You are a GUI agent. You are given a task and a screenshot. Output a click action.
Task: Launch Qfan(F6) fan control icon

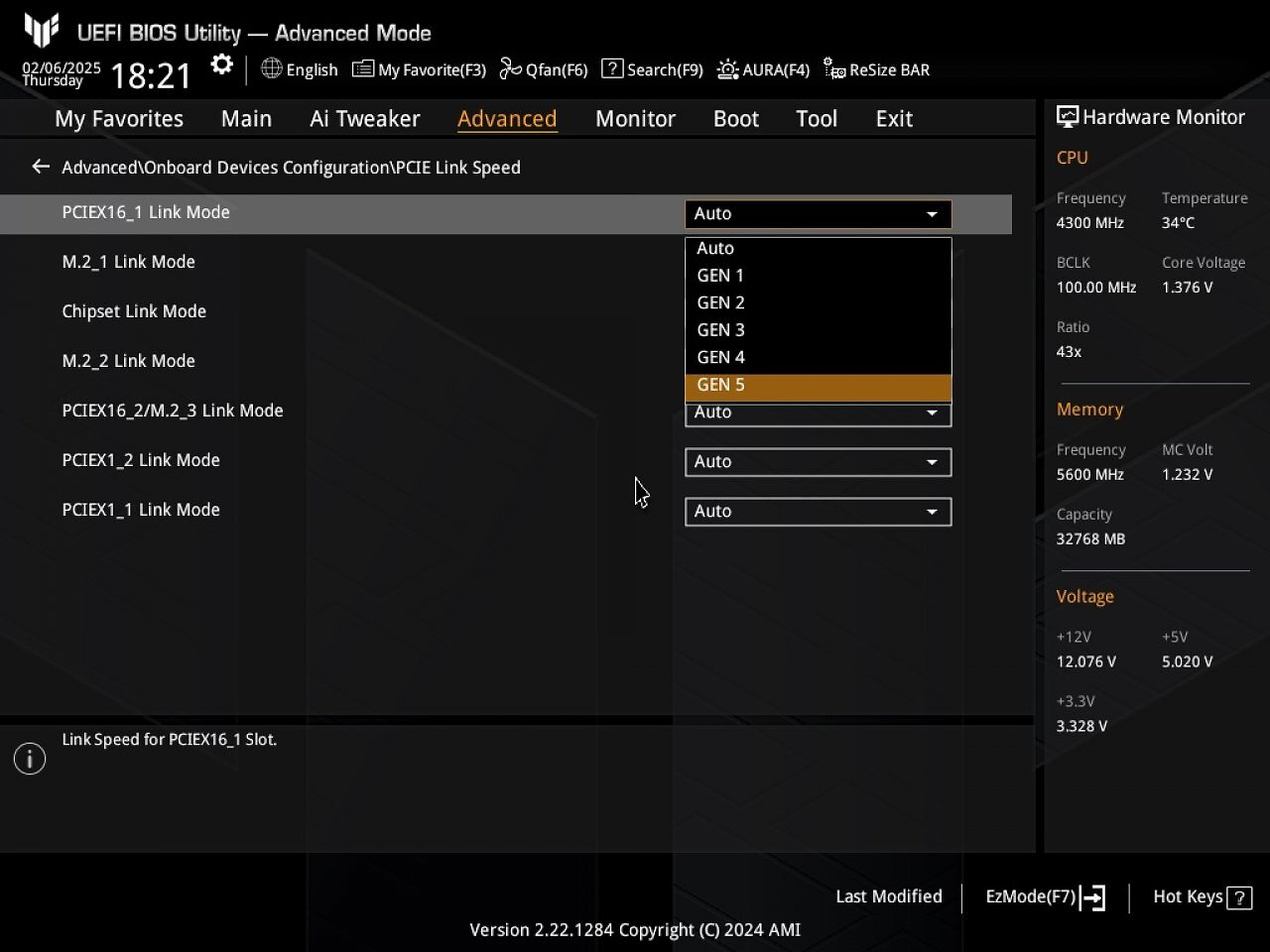click(510, 68)
